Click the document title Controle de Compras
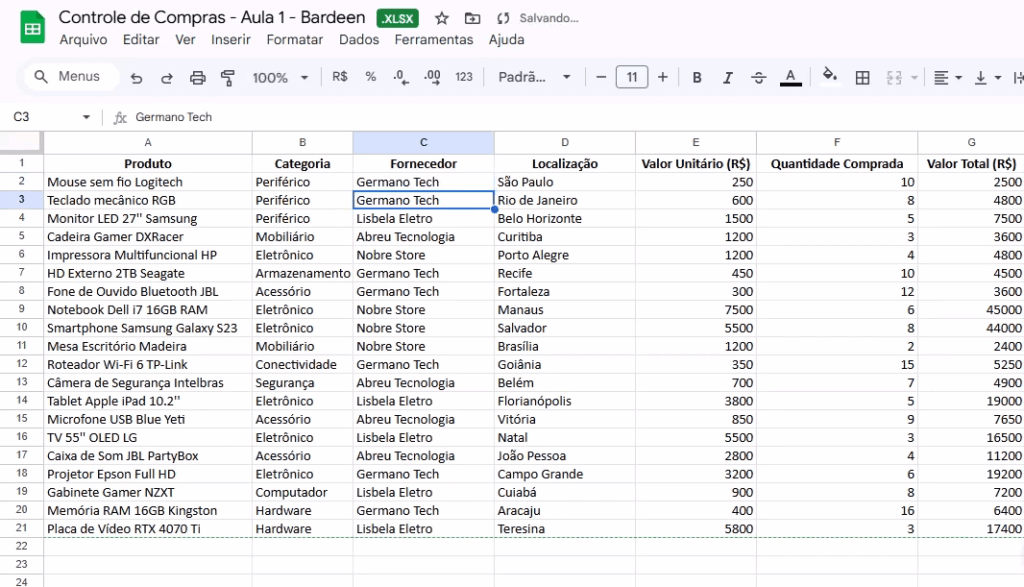This screenshot has height=587, width=1024. coord(212,18)
